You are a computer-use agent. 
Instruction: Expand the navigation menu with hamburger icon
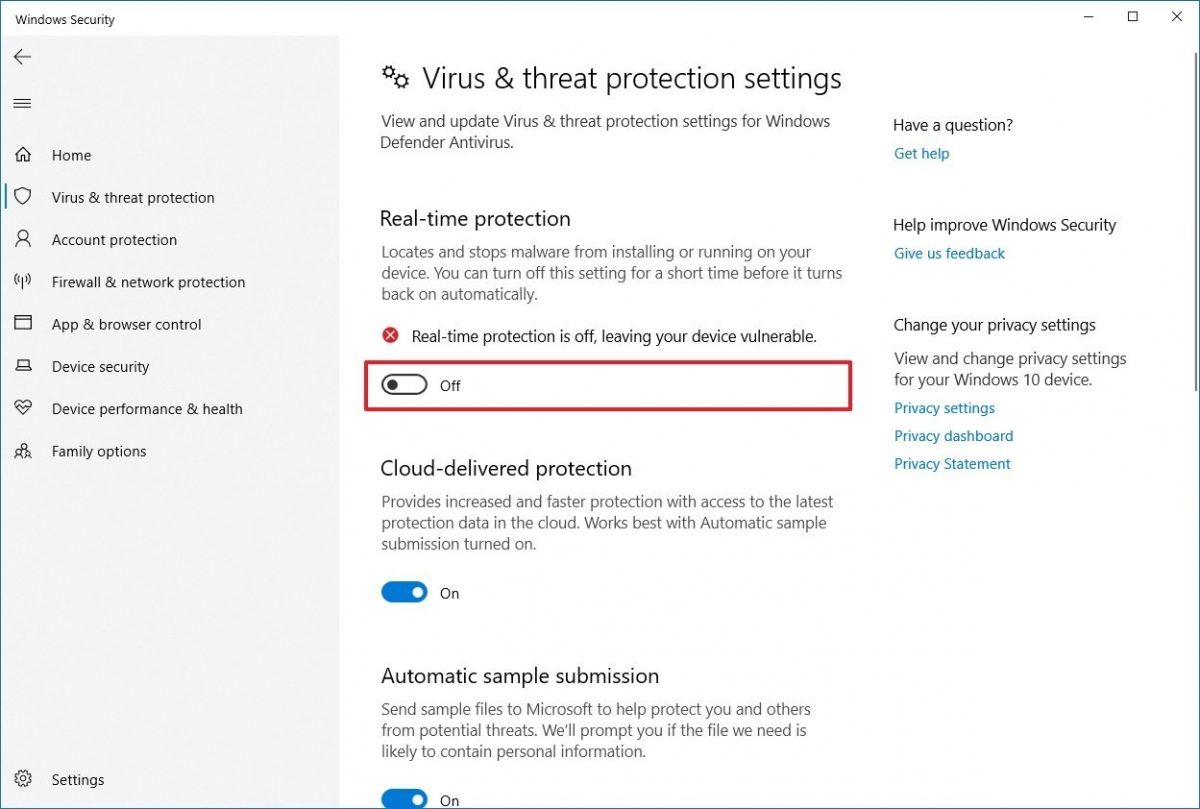[22, 103]
